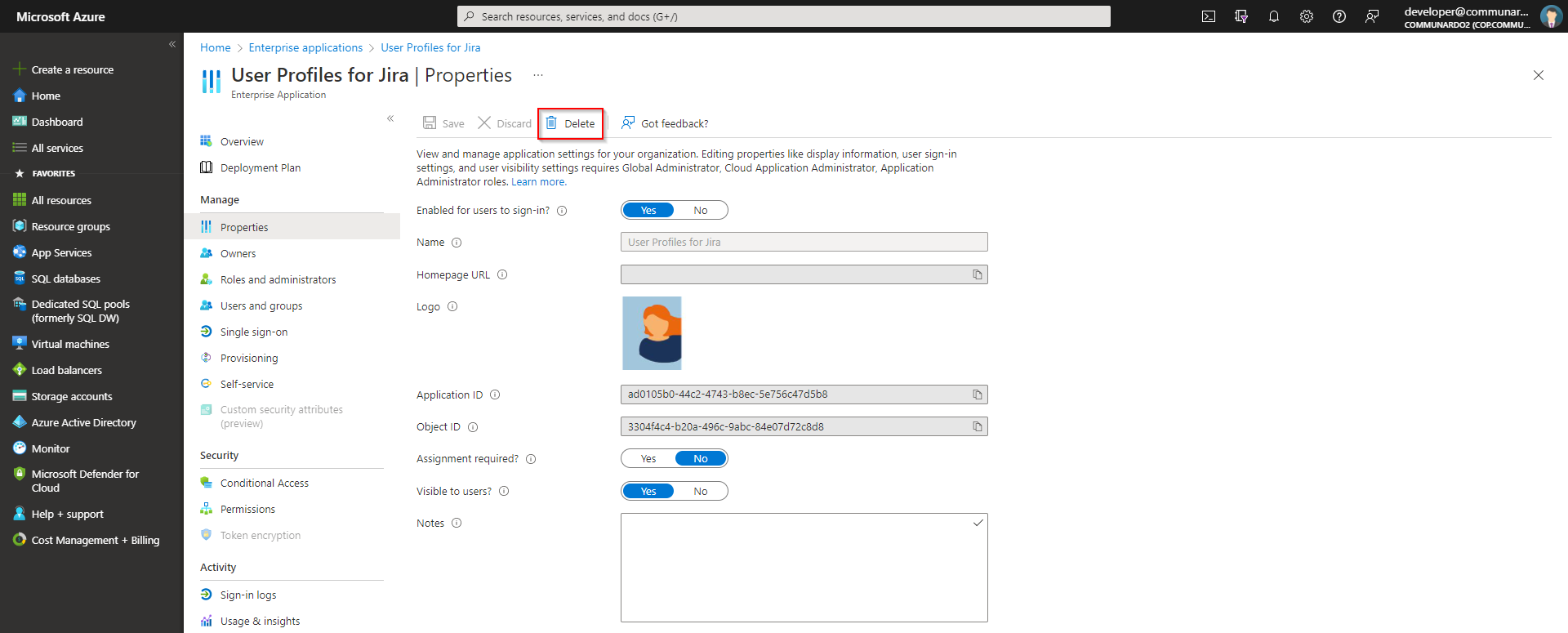Open Users and groups menu item
The width and height of the screenshot is (1568, 633).
[261, 306]
